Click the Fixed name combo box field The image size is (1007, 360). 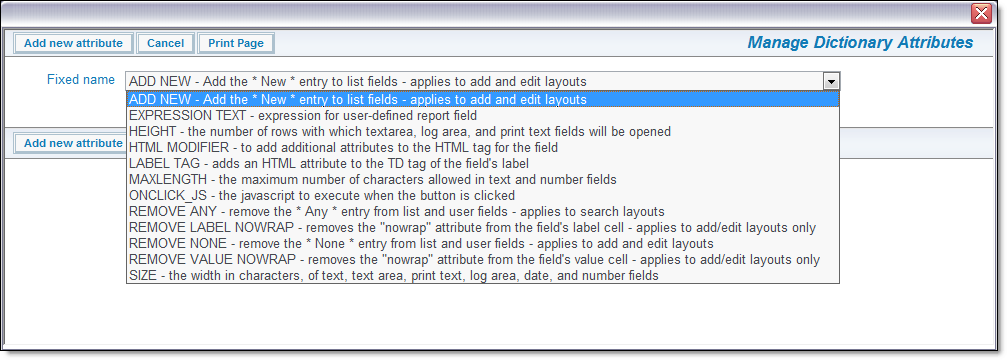(482, 81)
